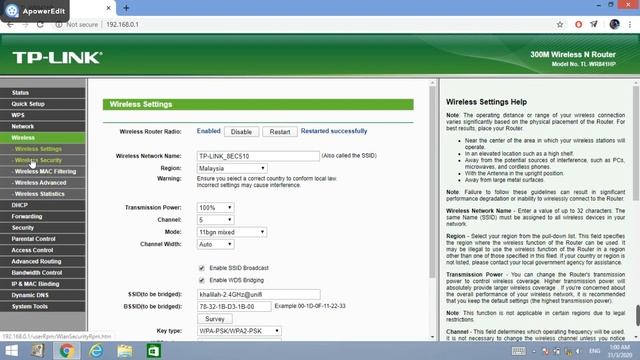Open Forwarding menu item
Image resolution: width=640 pixels, height=360 pixels.
pyautogui.click(x=43, y=216)
